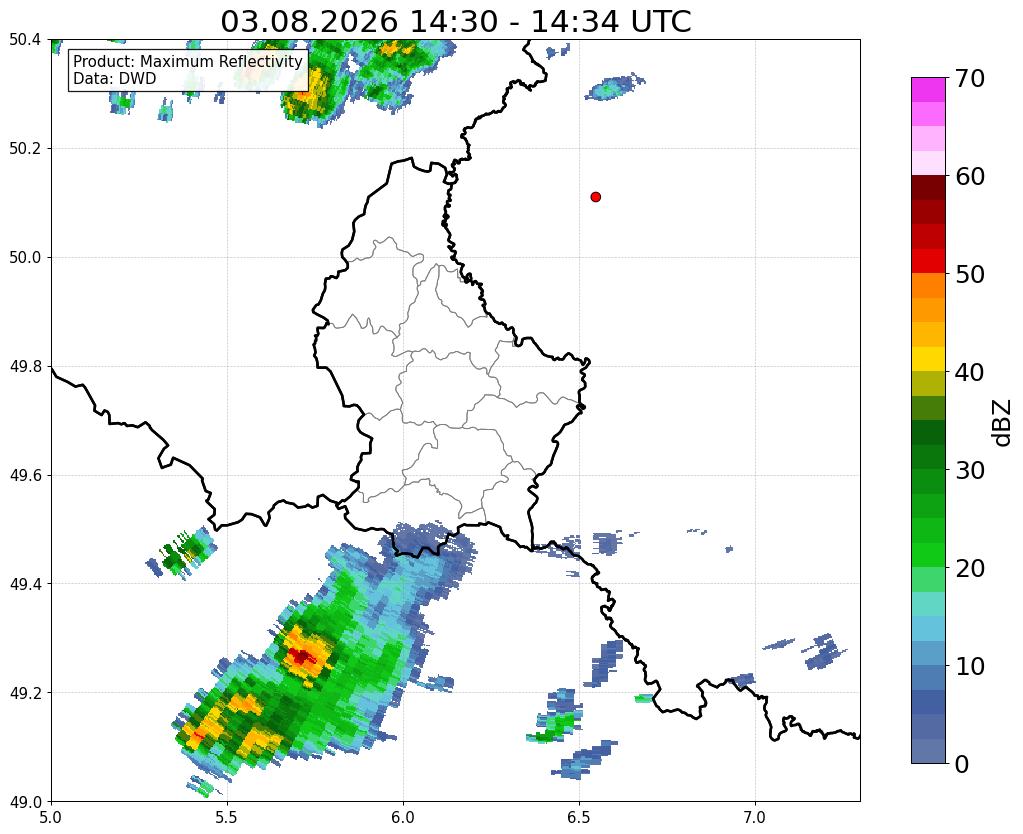This screenshot has width=1023, height=834.
Task: Click the Data: DWD text
Action: click(x=114, y=79)
